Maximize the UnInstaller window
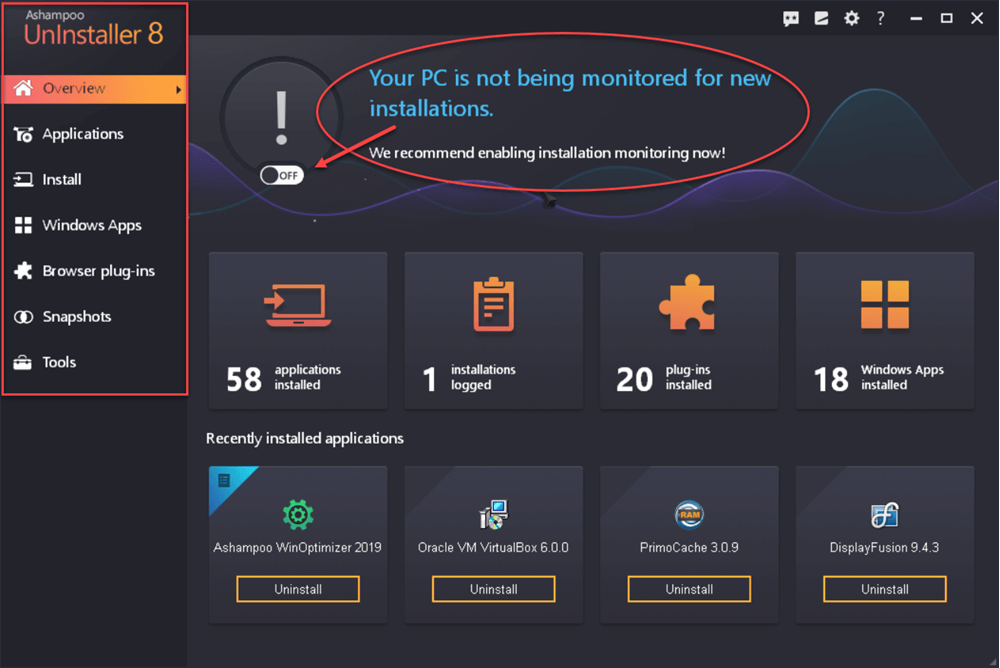The height and width of the screenshot is (668, 1000). [x=947, y=19]
